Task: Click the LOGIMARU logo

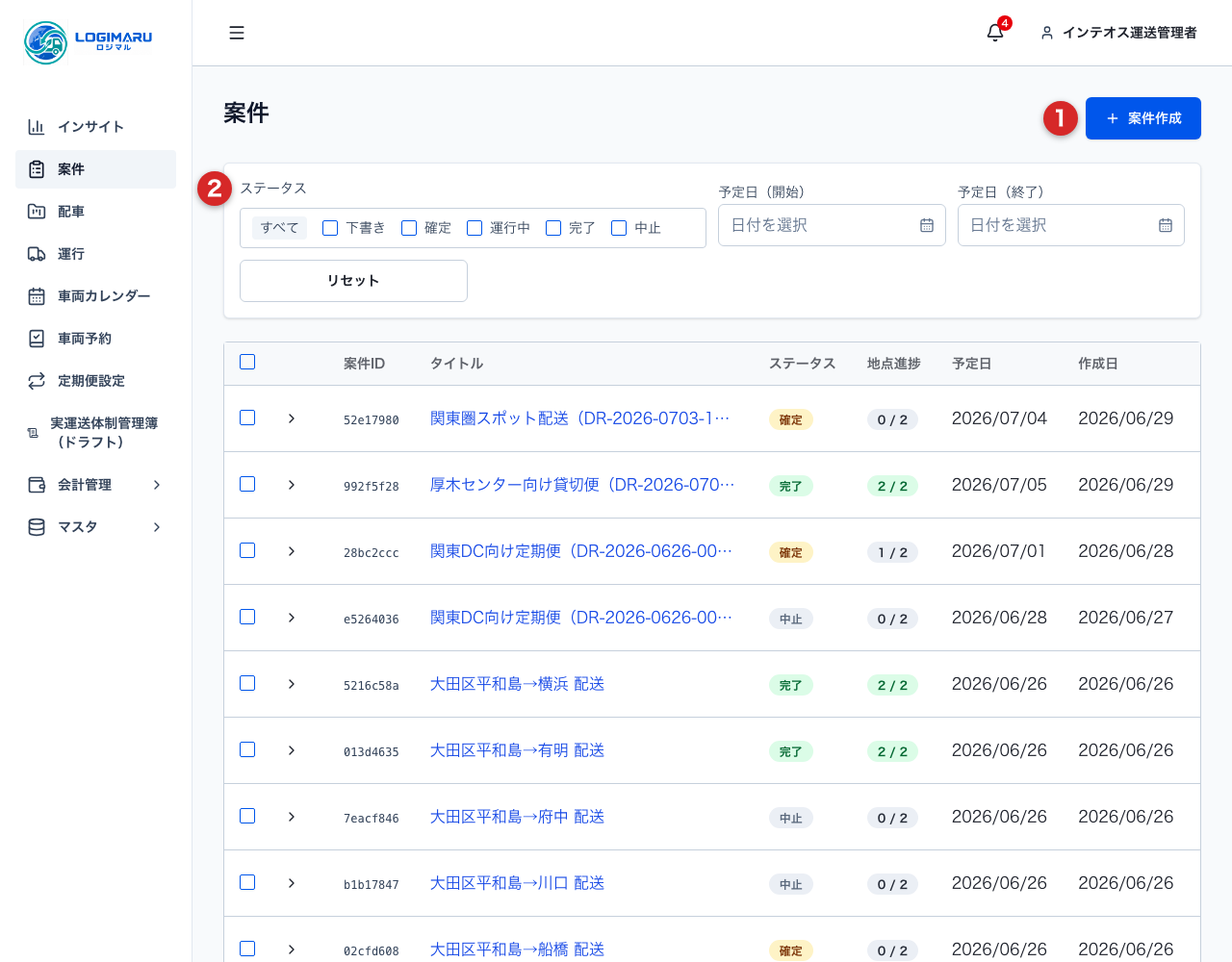Action: 88,42
